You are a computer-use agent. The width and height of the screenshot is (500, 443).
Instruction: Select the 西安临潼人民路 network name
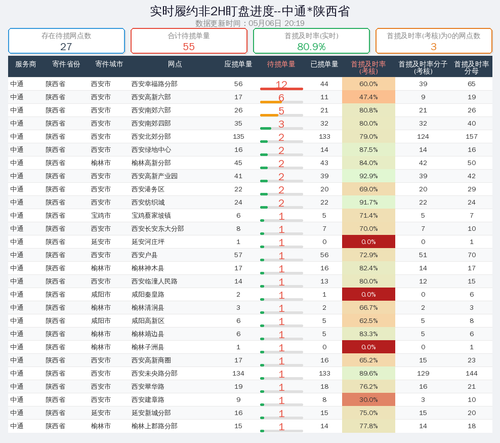point(154,281)
